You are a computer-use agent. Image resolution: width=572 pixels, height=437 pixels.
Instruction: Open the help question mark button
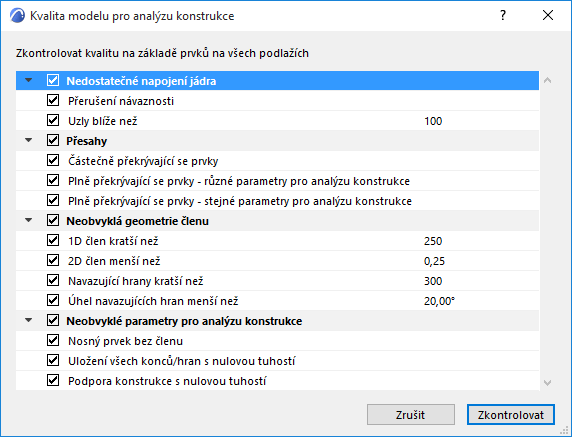coord(503,15)
